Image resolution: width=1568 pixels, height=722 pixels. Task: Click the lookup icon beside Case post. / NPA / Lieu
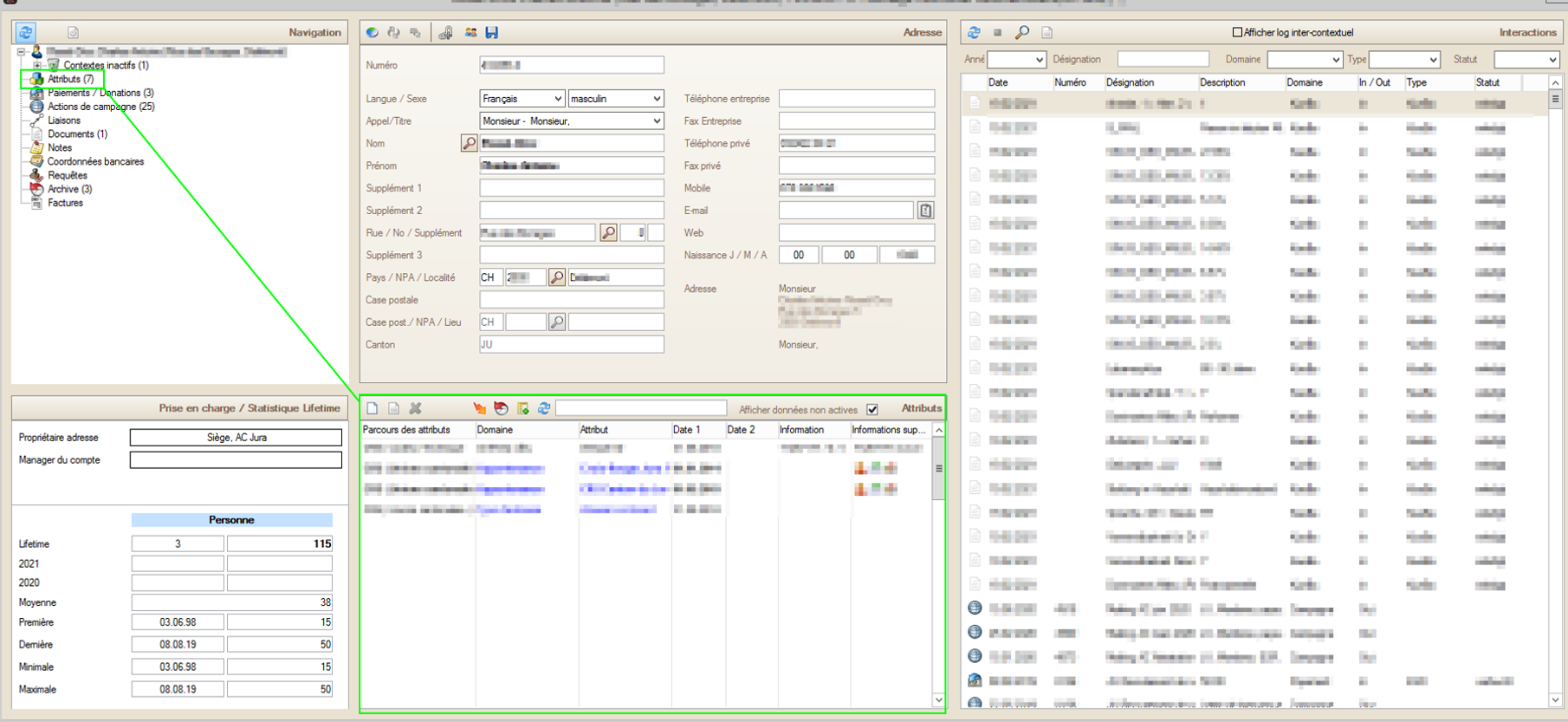click(557, 322)
